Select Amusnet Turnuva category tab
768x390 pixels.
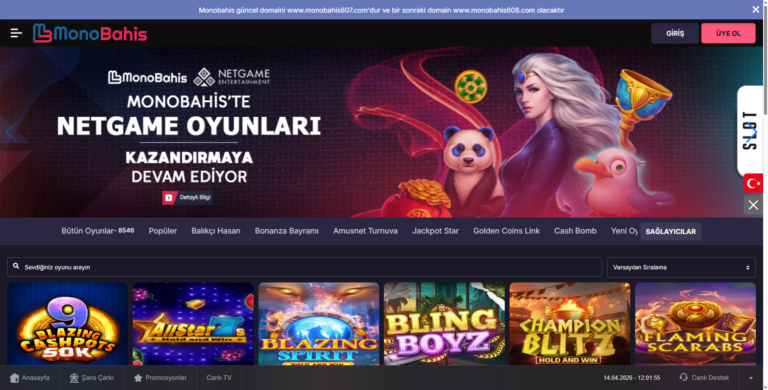coord(365,231)
